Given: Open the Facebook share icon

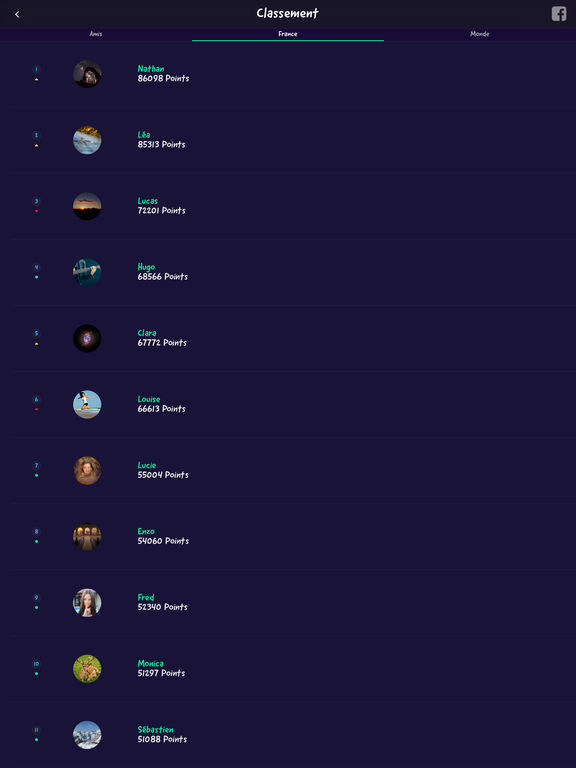Looking at the screenshot, I should (559, 14).
